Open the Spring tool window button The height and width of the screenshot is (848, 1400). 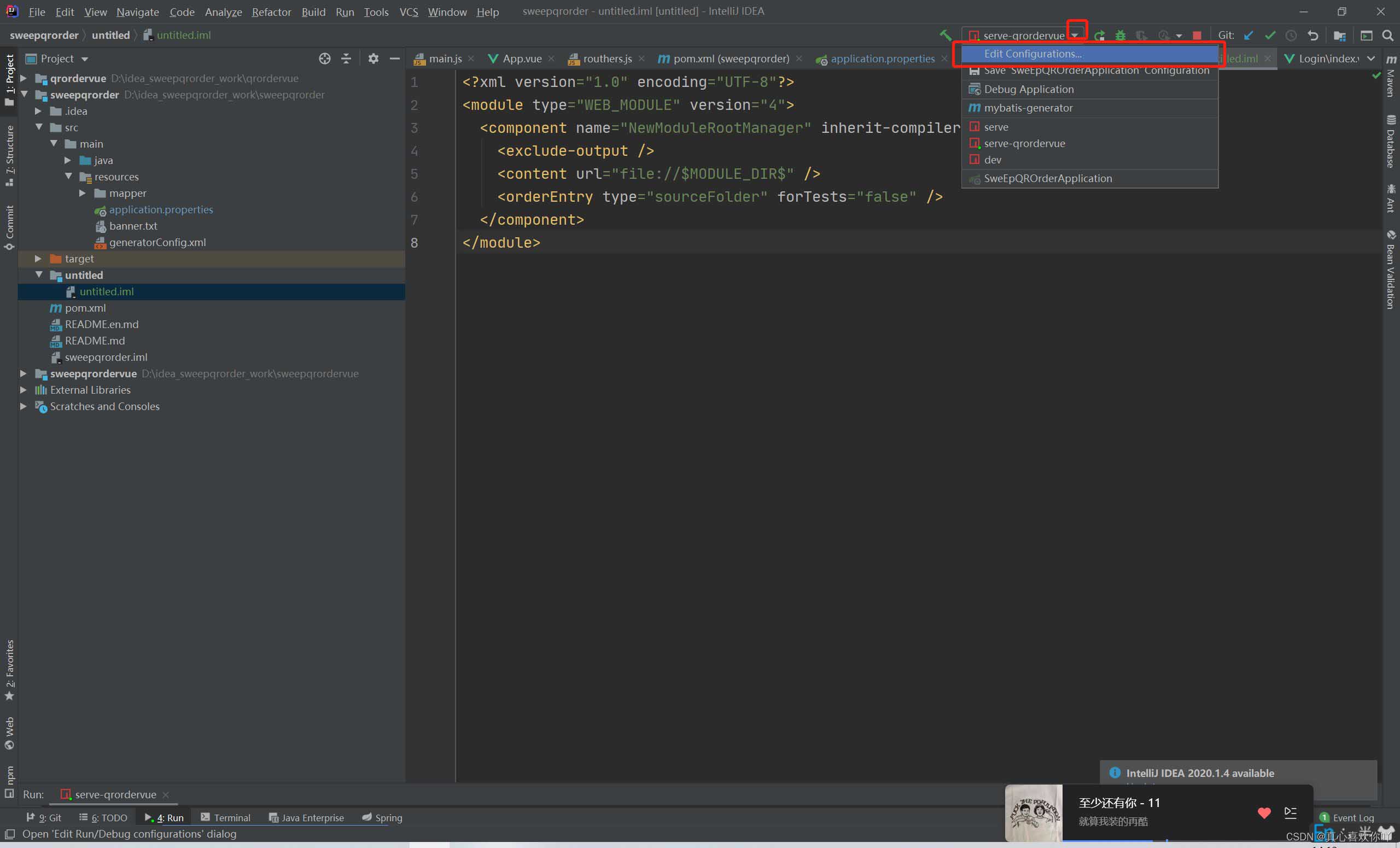click(x=382, y=818)
